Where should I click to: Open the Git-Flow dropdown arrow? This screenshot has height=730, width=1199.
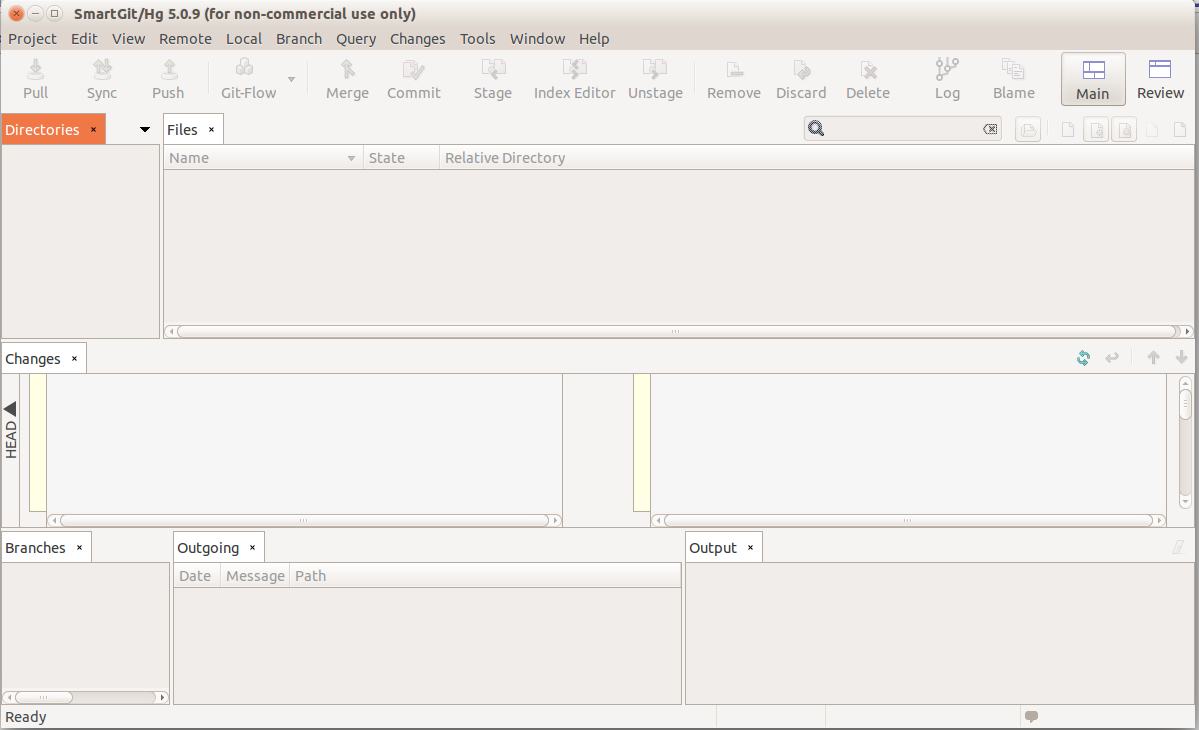tap(291, 79)
